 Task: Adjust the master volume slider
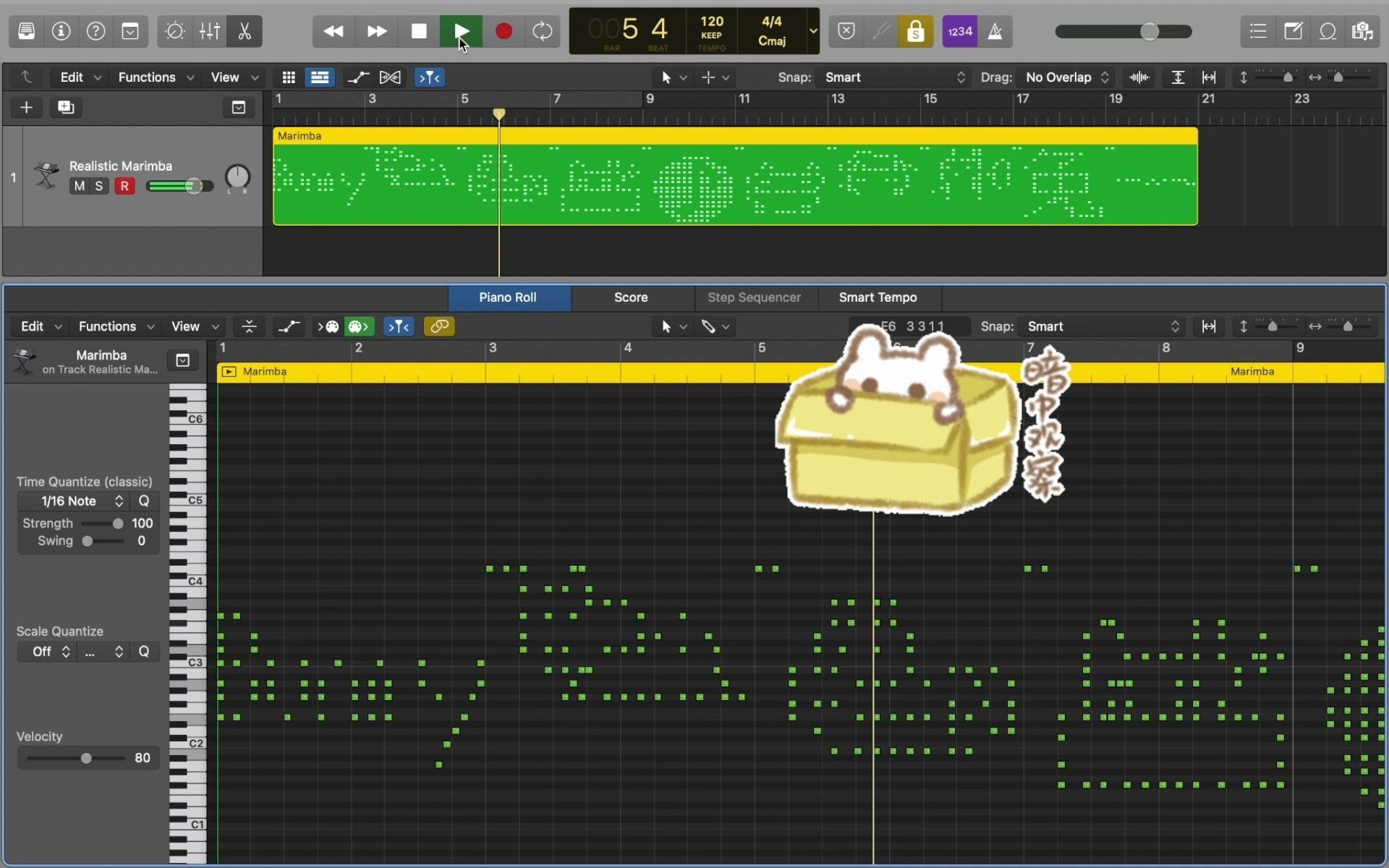pyautogui.click(x=1123, y=31)
